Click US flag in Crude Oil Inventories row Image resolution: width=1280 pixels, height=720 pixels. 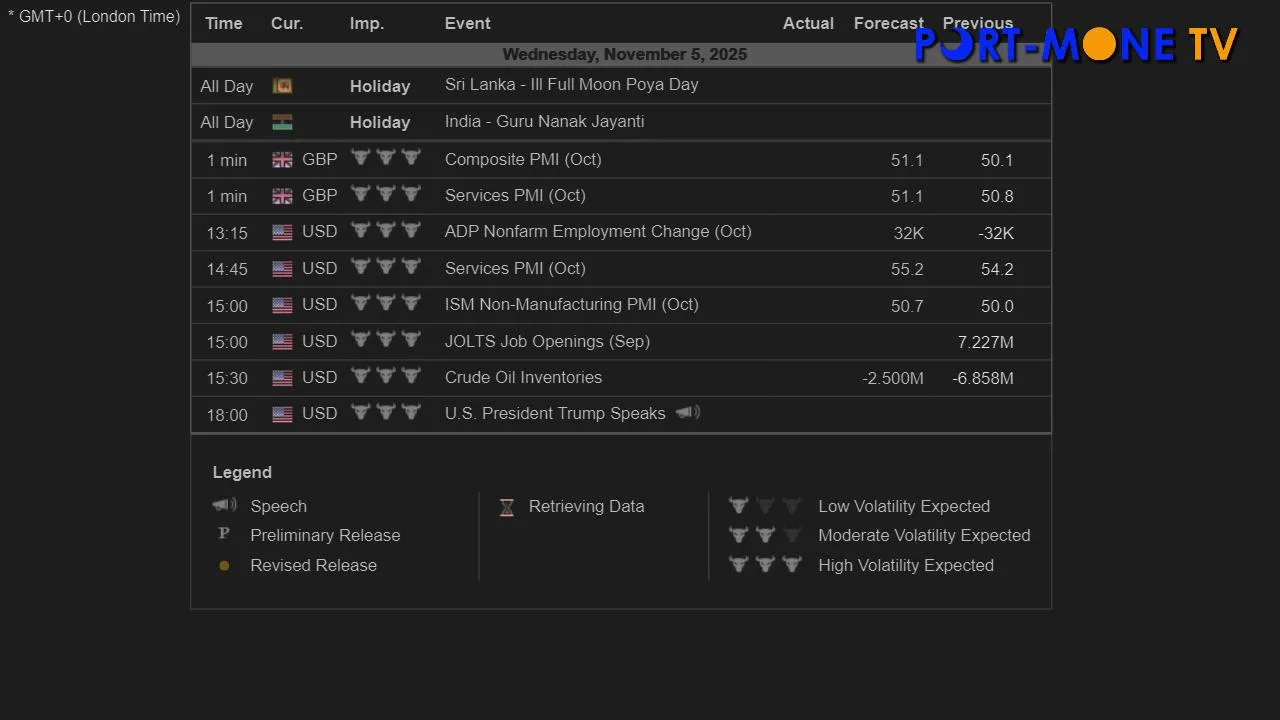(283, 378)
